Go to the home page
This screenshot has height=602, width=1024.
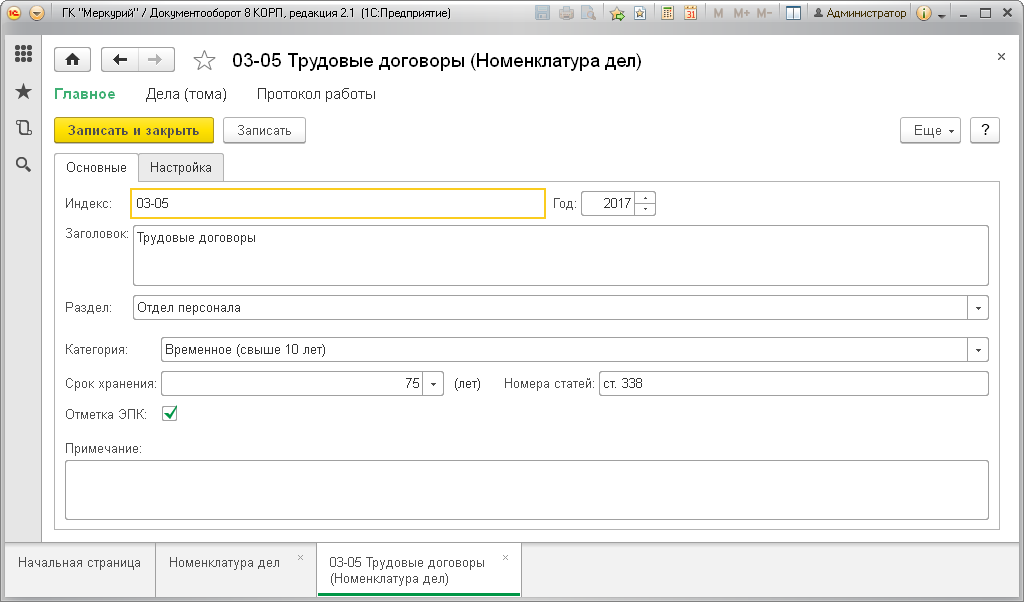click(x=72, y=60)
